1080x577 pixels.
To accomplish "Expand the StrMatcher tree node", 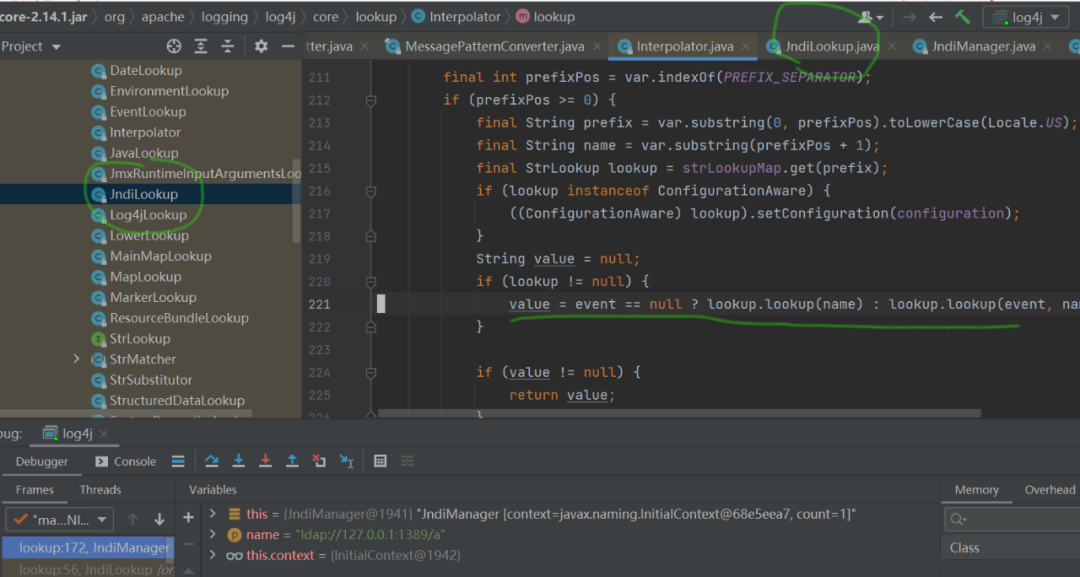I will 77,359.
